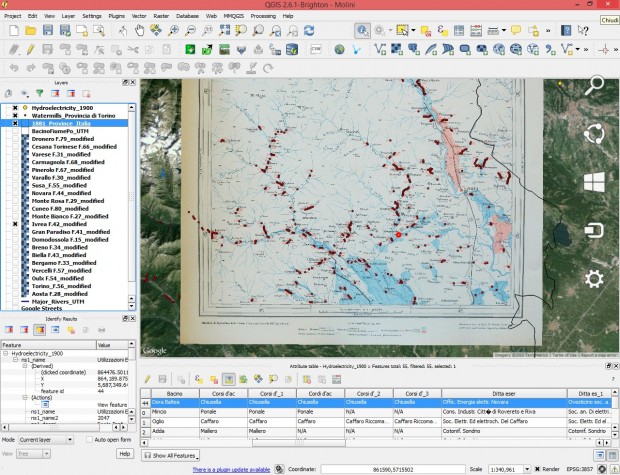Screen dimensions: 620x475
Task: Click the Undo arrow in digitizing toolbar
Action: tap(14, 68)
